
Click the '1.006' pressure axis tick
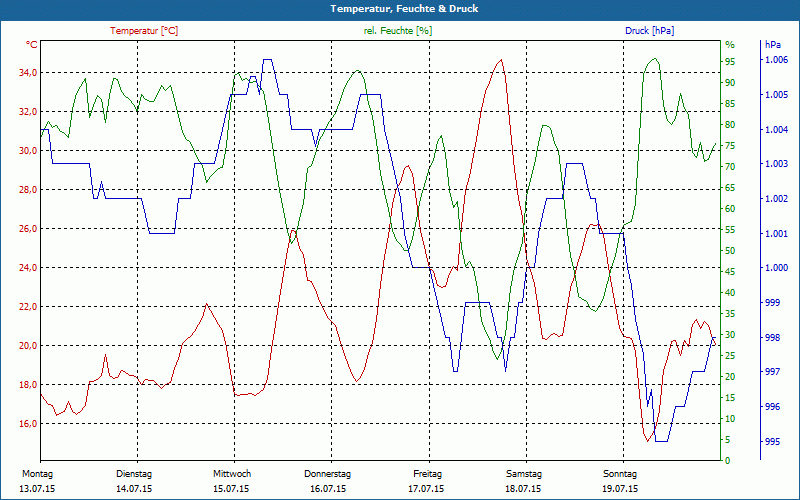(776, 61)
